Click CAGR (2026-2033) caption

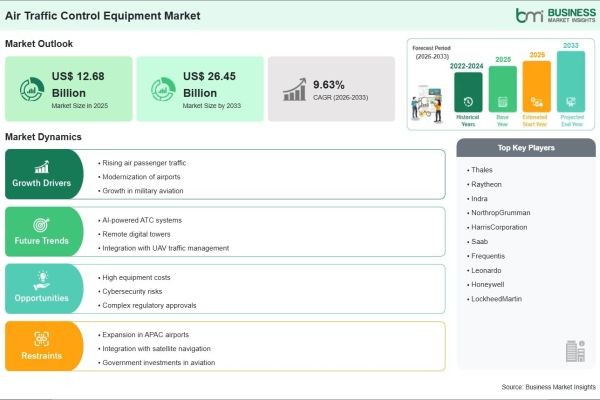(x=341, y=98)
